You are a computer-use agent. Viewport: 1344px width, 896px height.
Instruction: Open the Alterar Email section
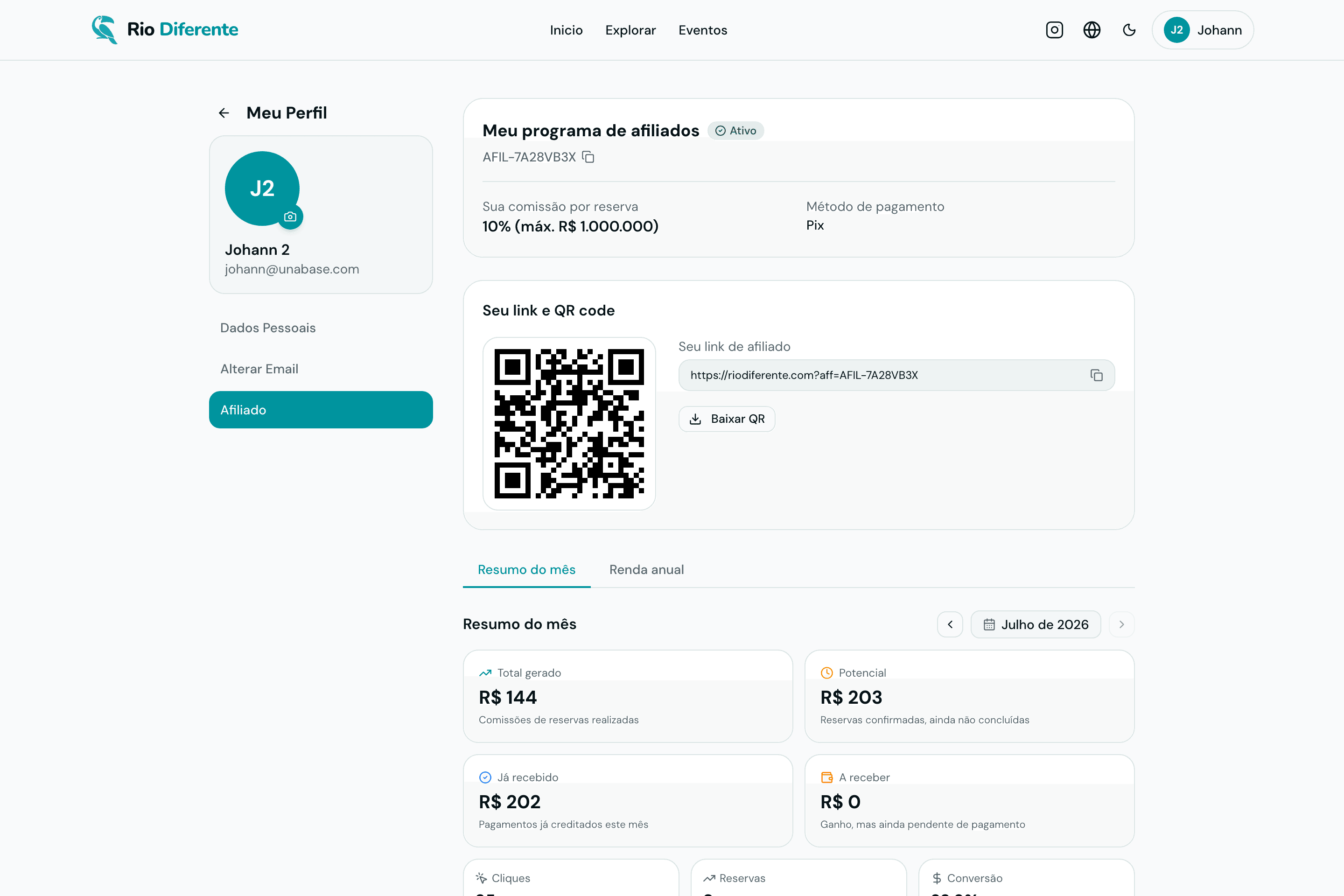point(321,369)
